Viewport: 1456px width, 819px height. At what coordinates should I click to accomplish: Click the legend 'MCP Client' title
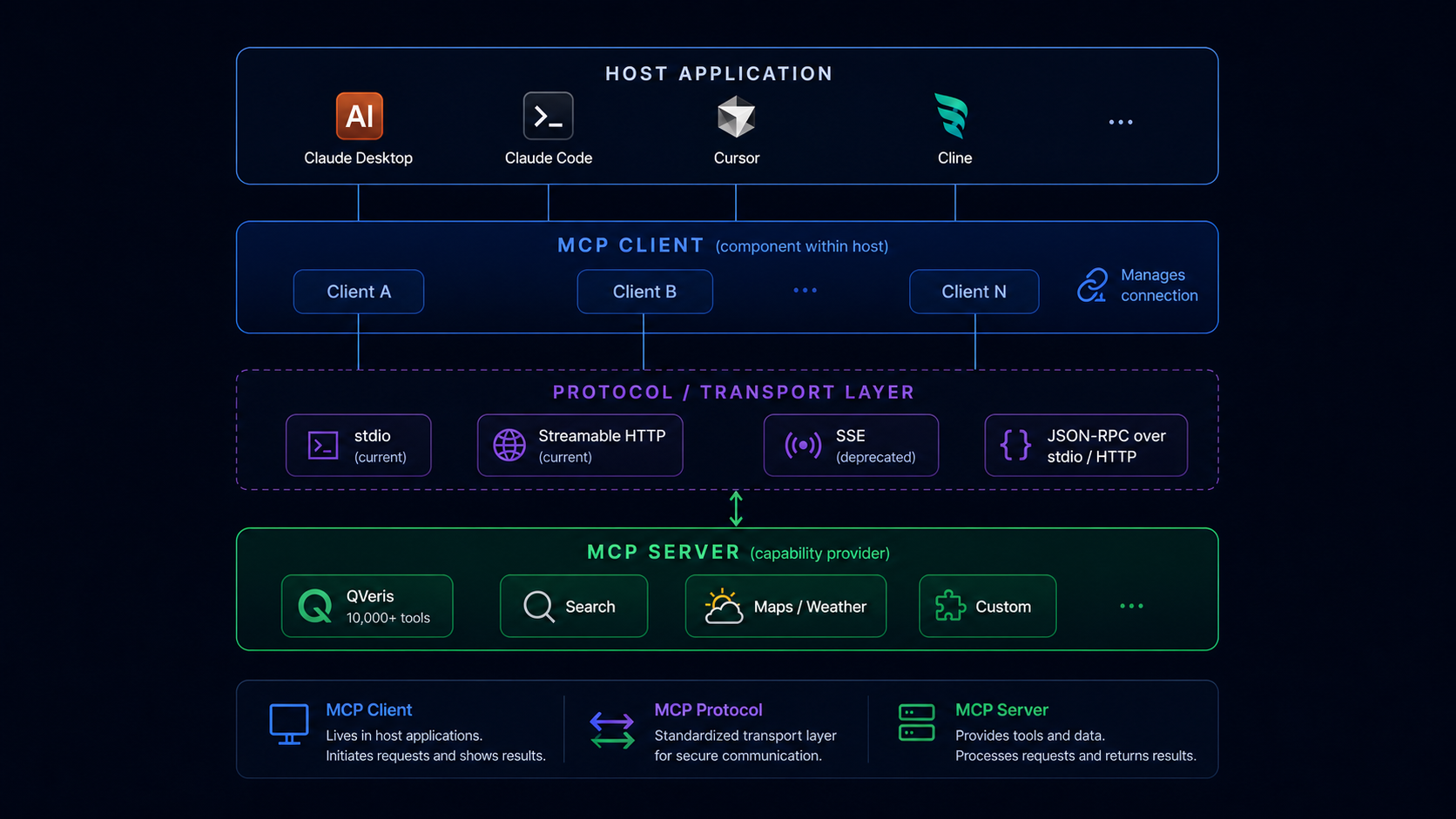tap(369, 710)
